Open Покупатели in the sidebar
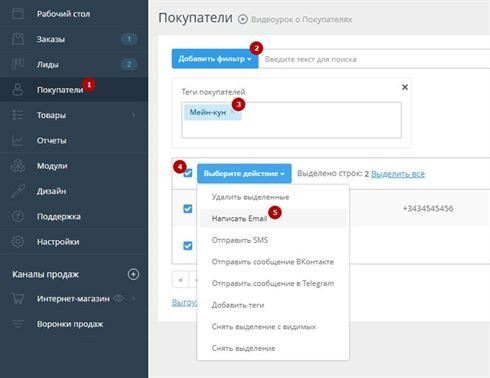490x378 pixels. pyautogui.click(x=60, y=90)
